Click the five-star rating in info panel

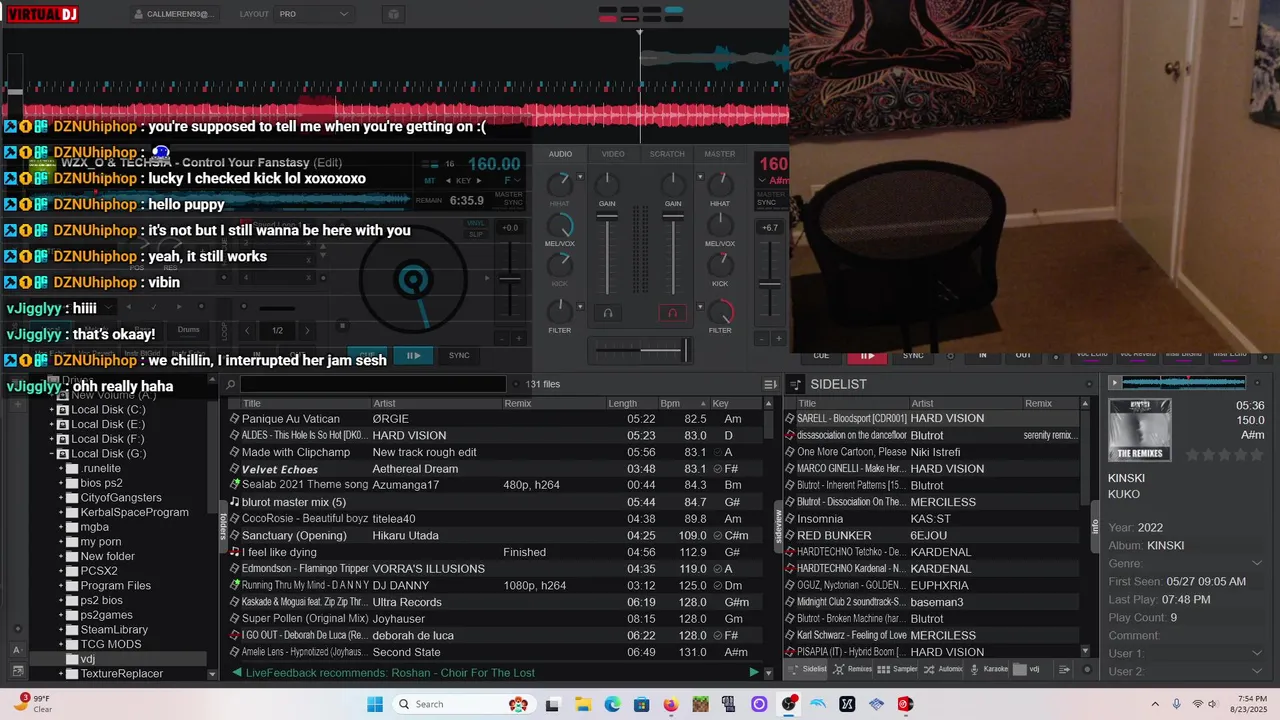1225,455
